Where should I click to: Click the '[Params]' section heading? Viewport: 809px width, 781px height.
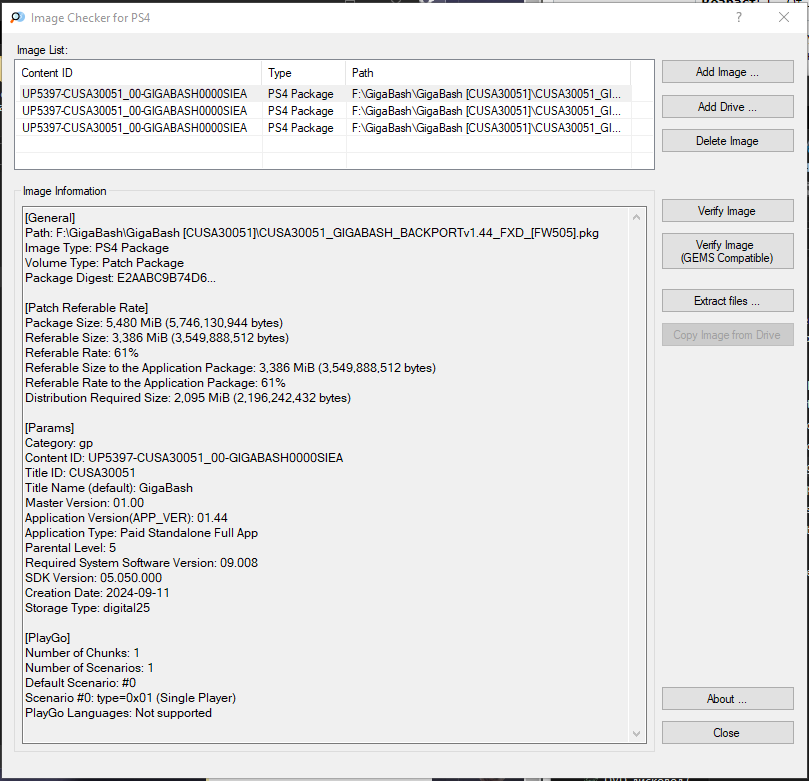[50, 428]
